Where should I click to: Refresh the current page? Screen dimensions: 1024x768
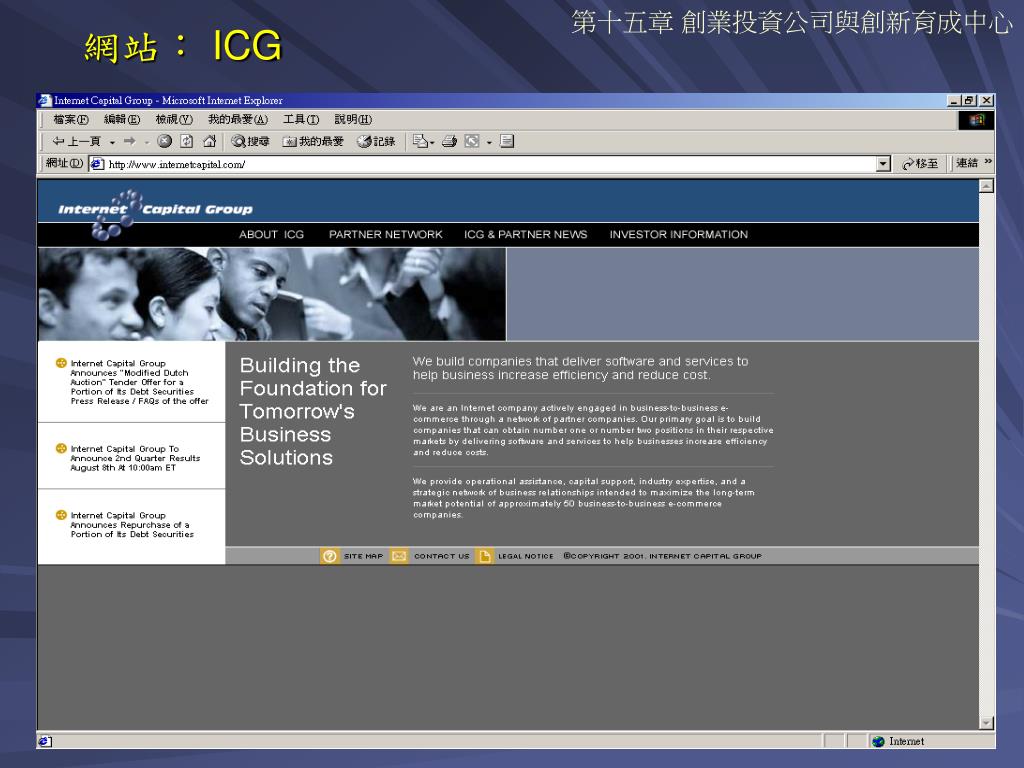(x=187, y=141)
